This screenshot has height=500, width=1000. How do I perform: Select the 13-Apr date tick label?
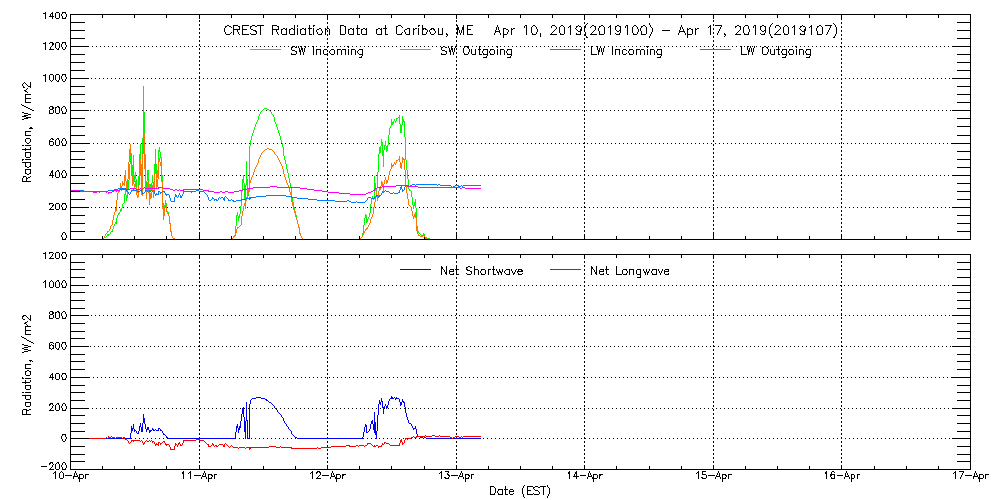pos(457,477)
